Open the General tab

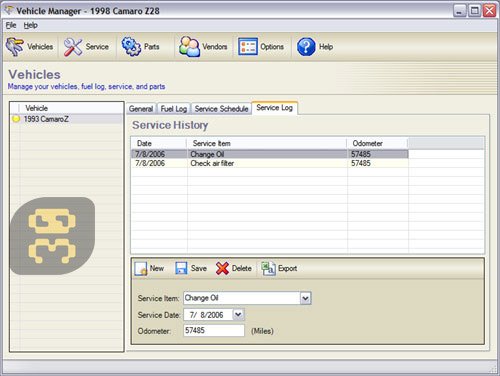(x=141, y=109)
